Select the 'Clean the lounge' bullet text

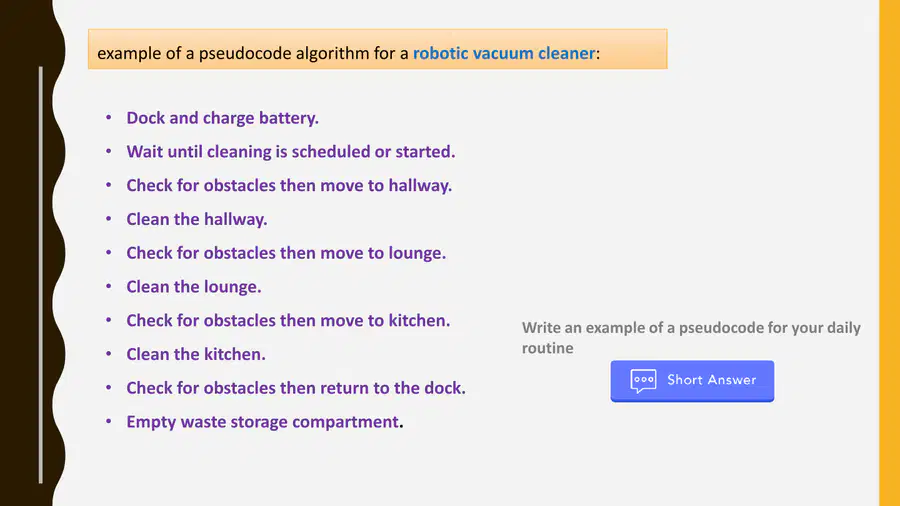(x=194, y=287)
